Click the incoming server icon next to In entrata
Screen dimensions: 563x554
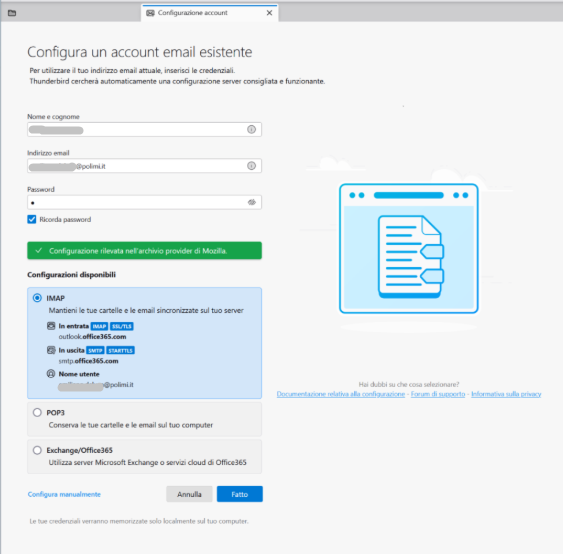pyautogui.click(x=51, y=326)
